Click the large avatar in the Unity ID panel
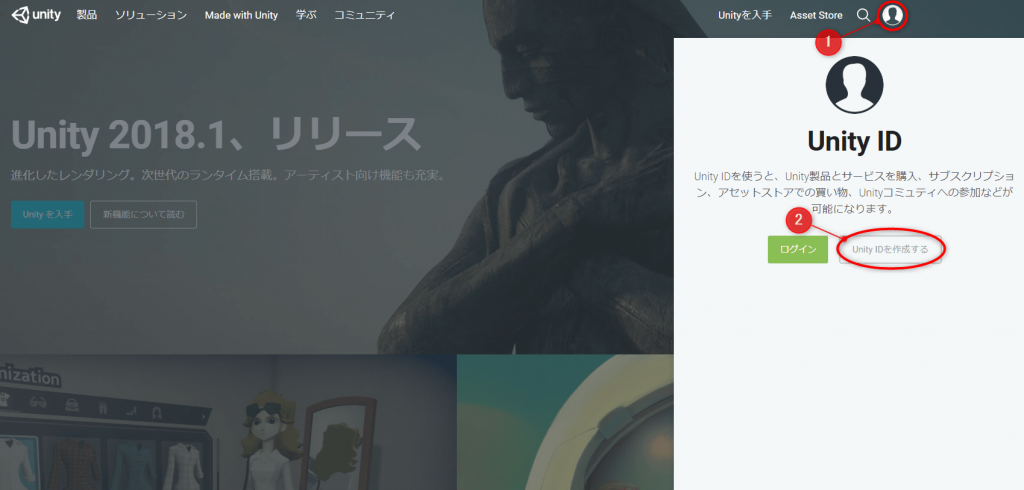The height and width of the screenshot is (490, 1024). tap(853, 85)
